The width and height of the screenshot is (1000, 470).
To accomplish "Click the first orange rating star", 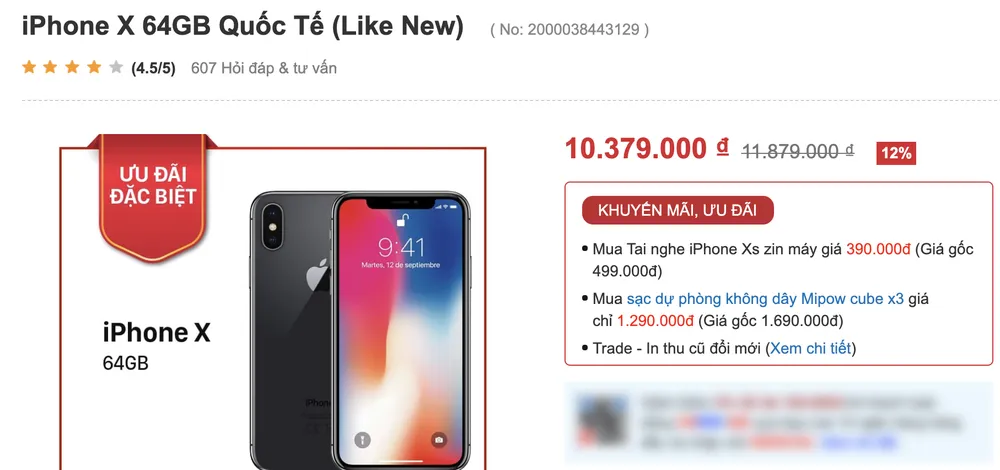I will click(x=28, y=68).
